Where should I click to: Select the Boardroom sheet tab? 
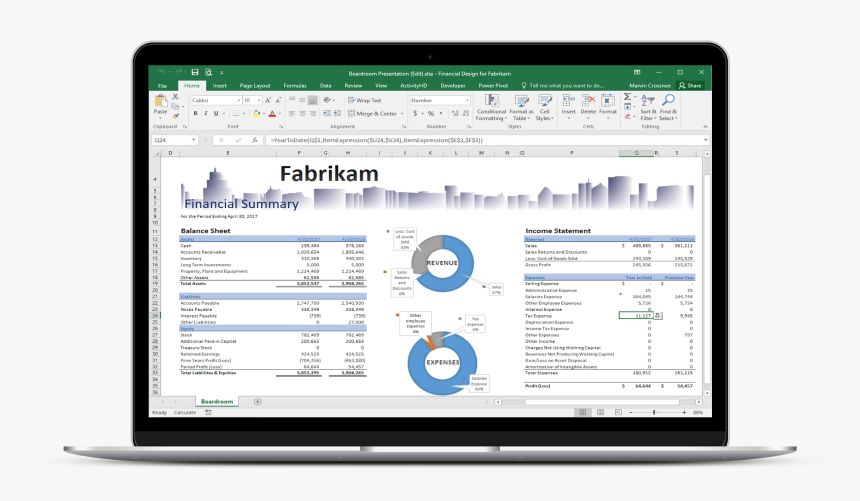tap(217, 402)
